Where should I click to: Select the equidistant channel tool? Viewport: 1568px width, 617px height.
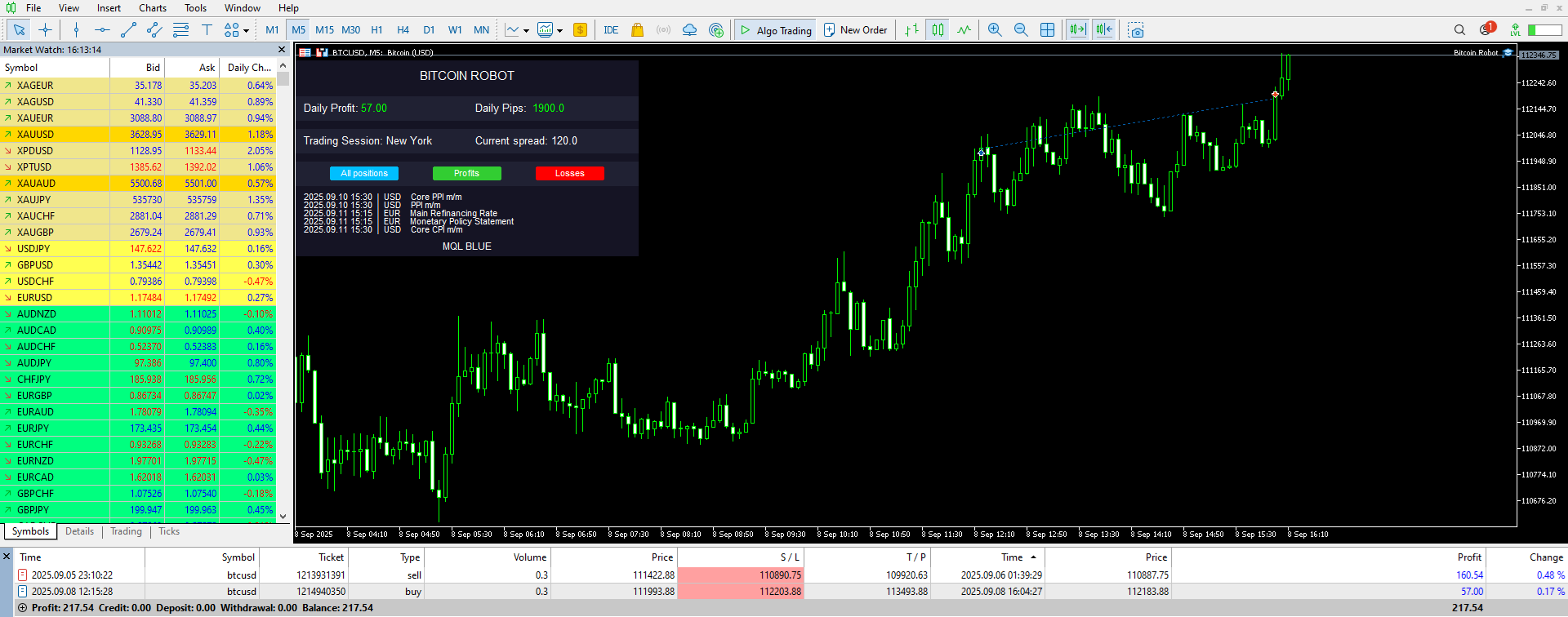point(154,30)
